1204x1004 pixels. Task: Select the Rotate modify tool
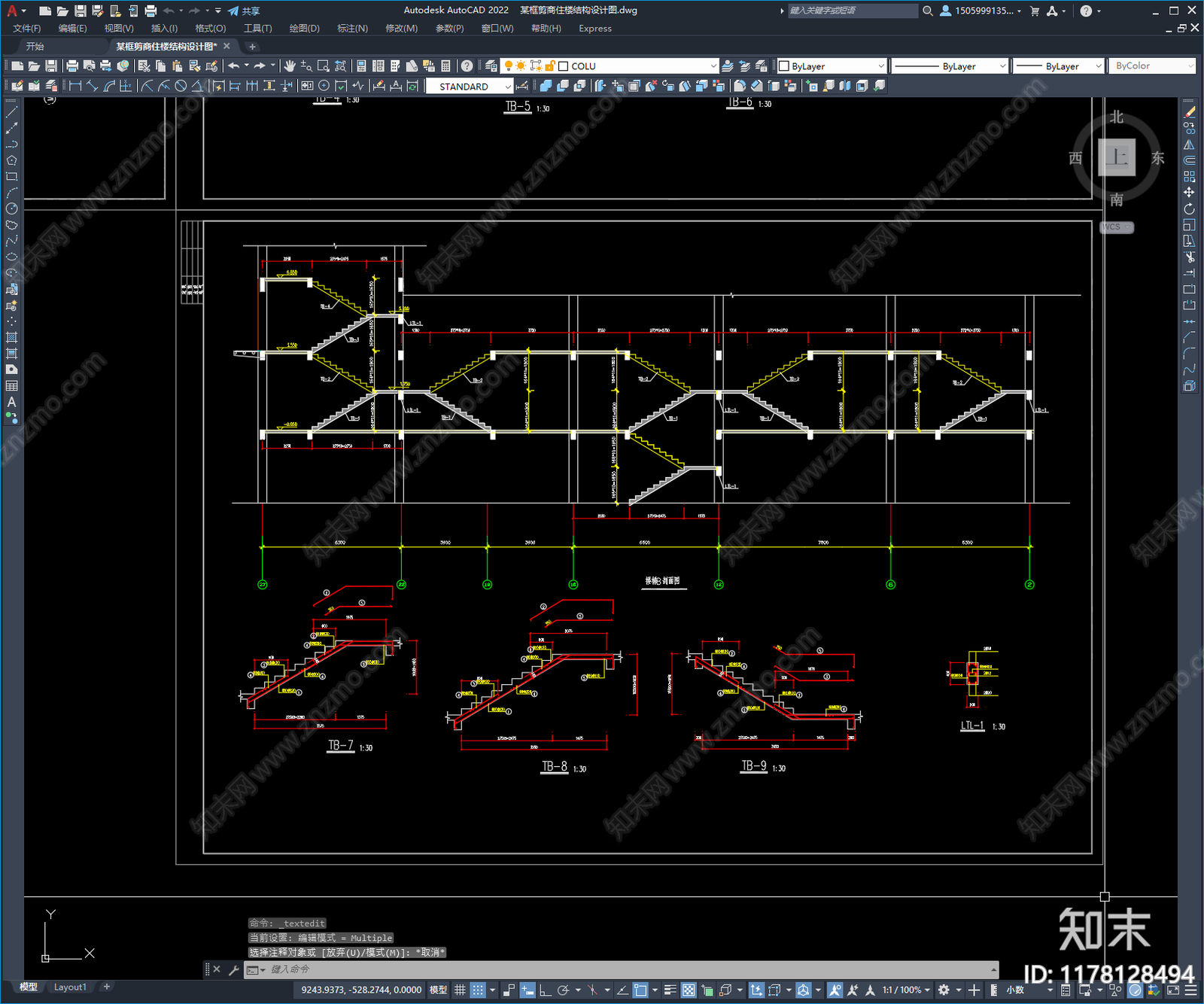(1189, 209)
